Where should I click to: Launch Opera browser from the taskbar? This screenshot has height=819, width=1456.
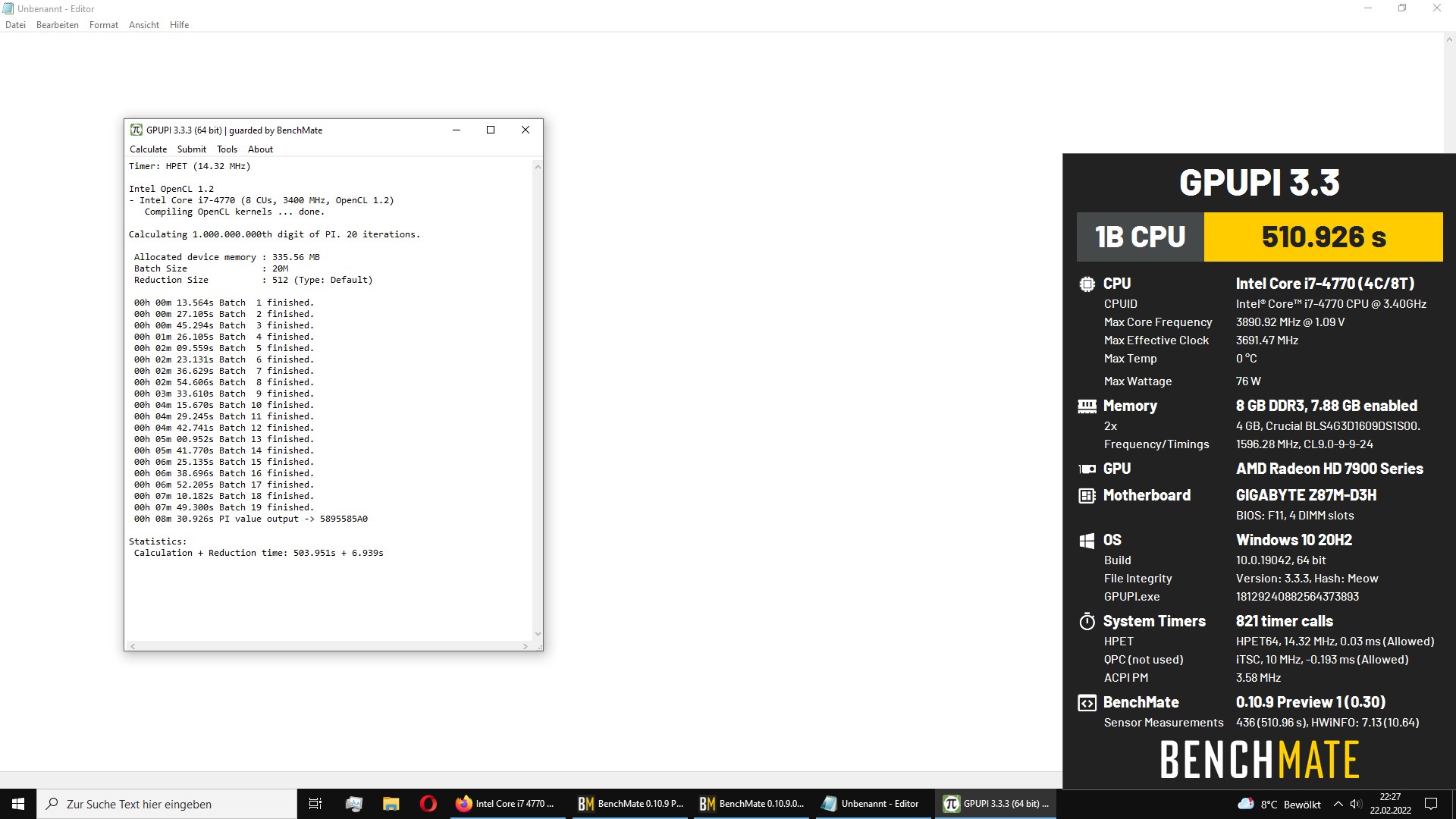[x=428, y=804]
